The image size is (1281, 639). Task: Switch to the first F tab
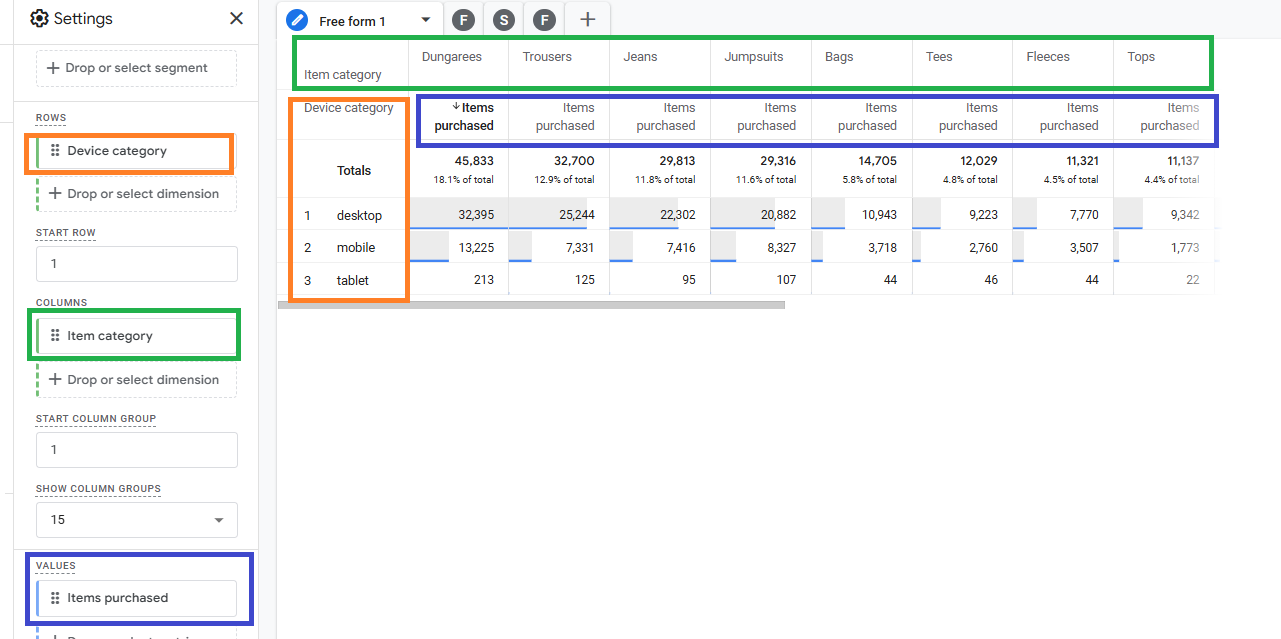[463, 19]
